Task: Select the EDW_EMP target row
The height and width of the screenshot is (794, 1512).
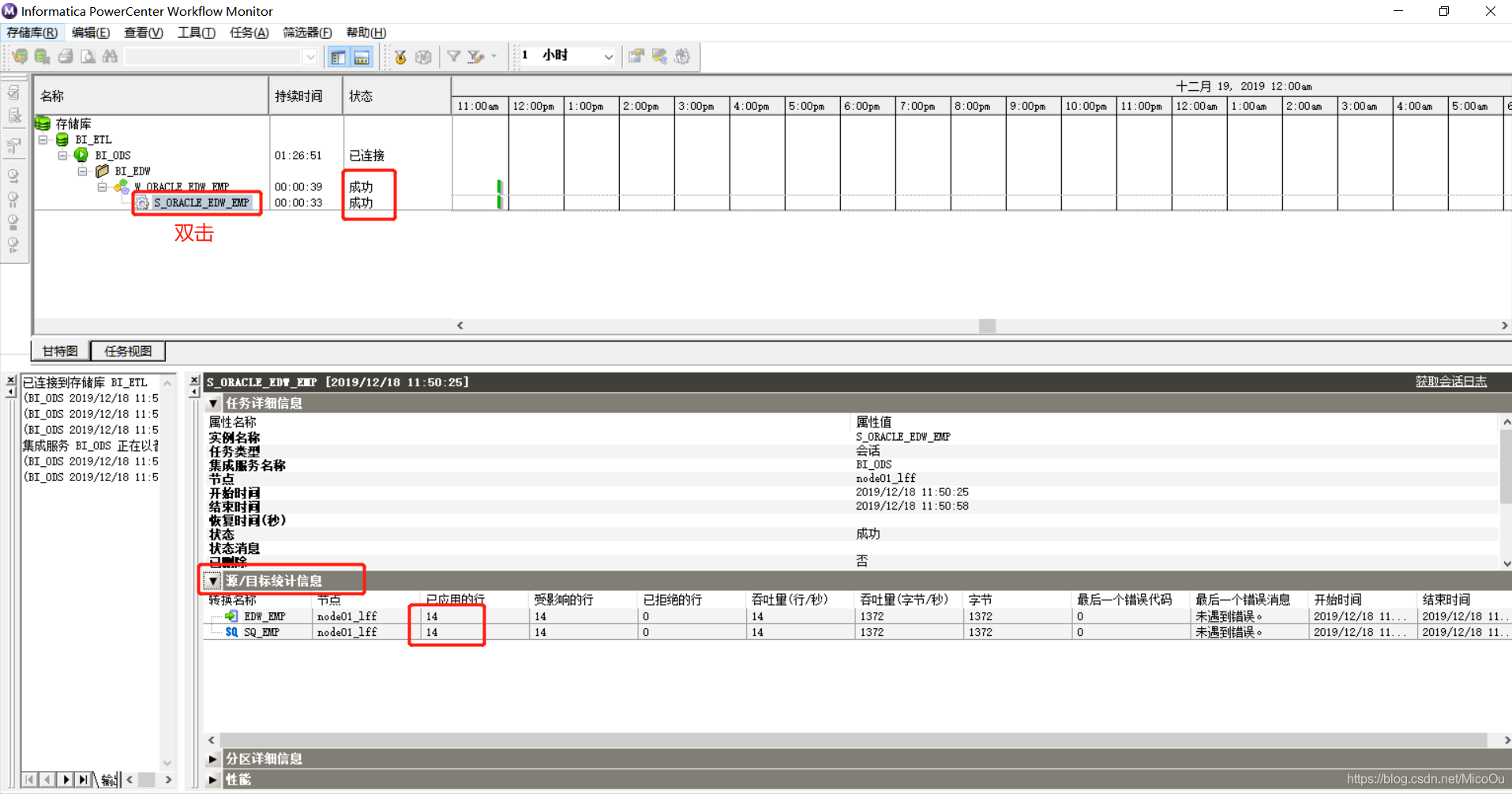Action: pyautogui.click(x=857, y=616)
